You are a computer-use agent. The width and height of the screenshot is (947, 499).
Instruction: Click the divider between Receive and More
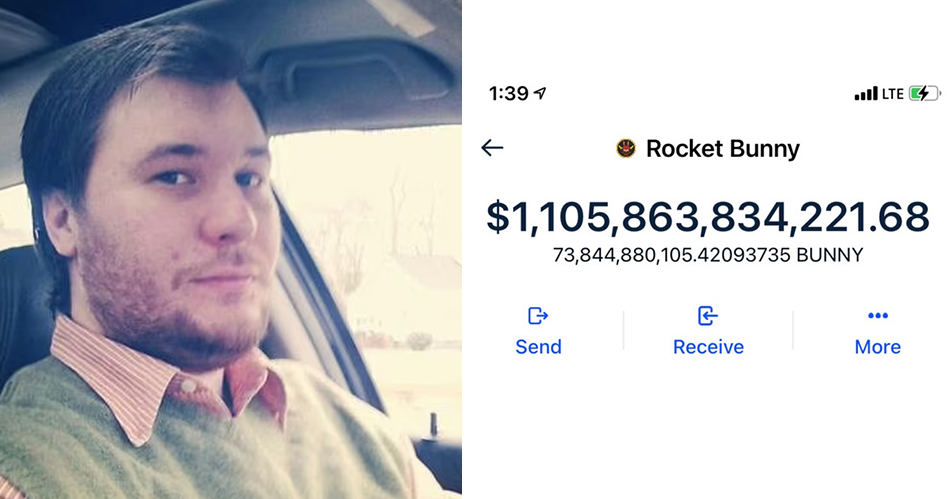point(793,330)
